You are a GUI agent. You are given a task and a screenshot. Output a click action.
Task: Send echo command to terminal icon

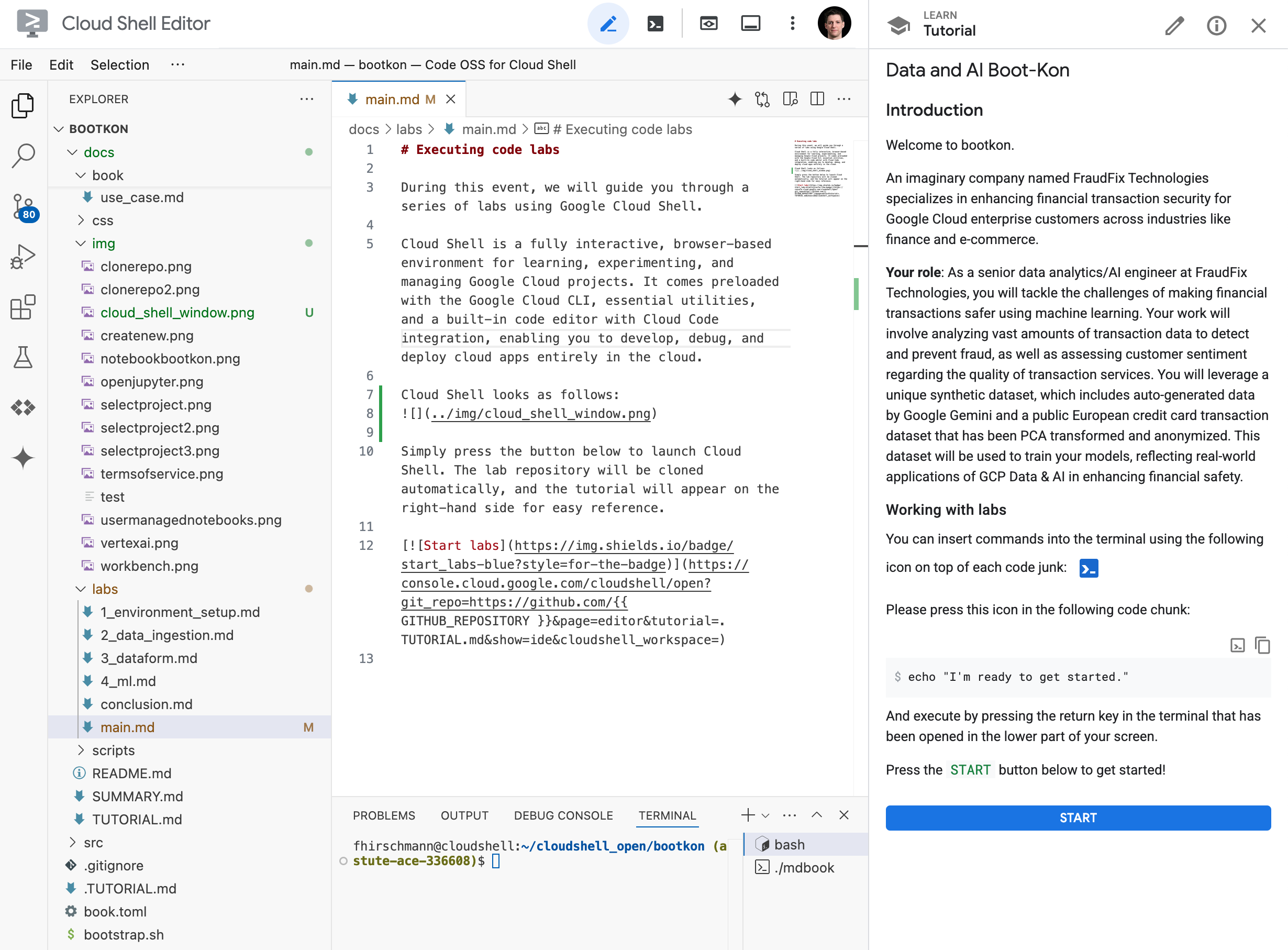point(1237,645)
